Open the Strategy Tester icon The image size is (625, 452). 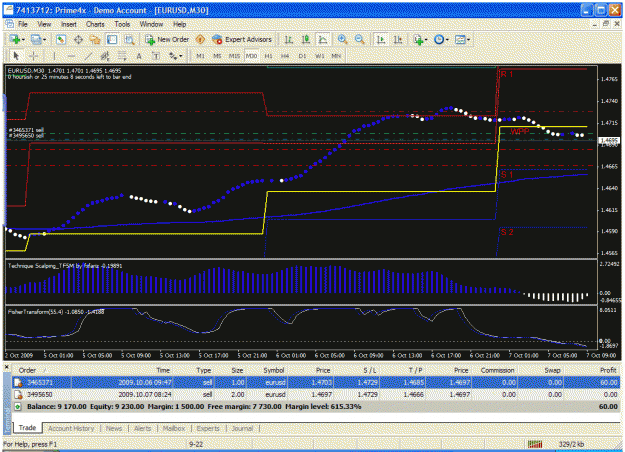pyautogui.click(x=129, y=39)
